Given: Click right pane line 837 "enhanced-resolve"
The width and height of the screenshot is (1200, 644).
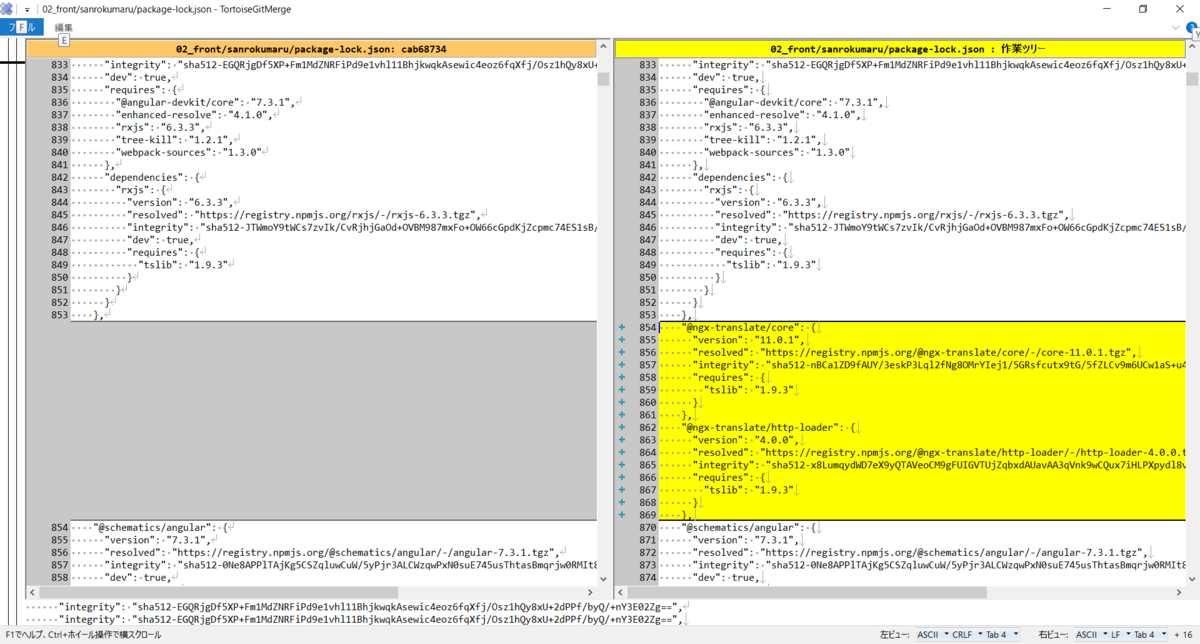Looking at the screenshot, I should pos(783,115).
